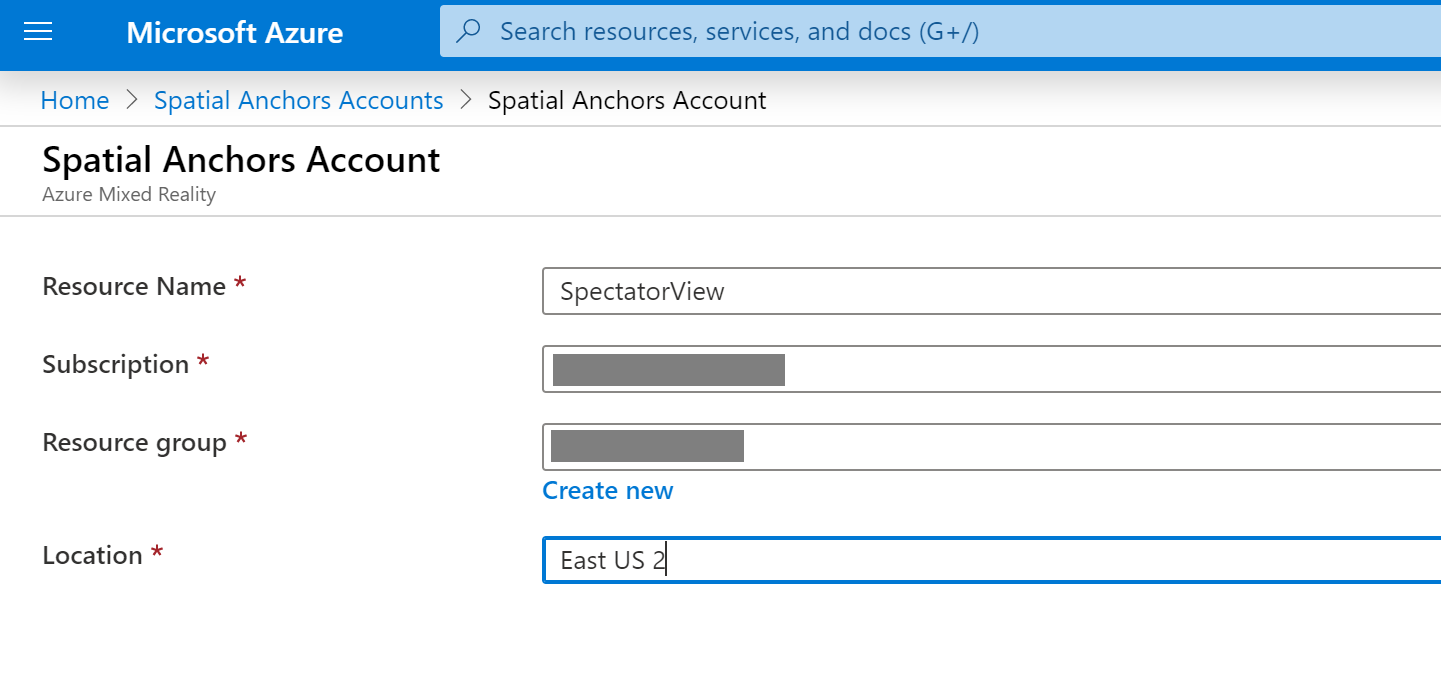Click the Create new link
The image size is (1441, 688).
608,491
